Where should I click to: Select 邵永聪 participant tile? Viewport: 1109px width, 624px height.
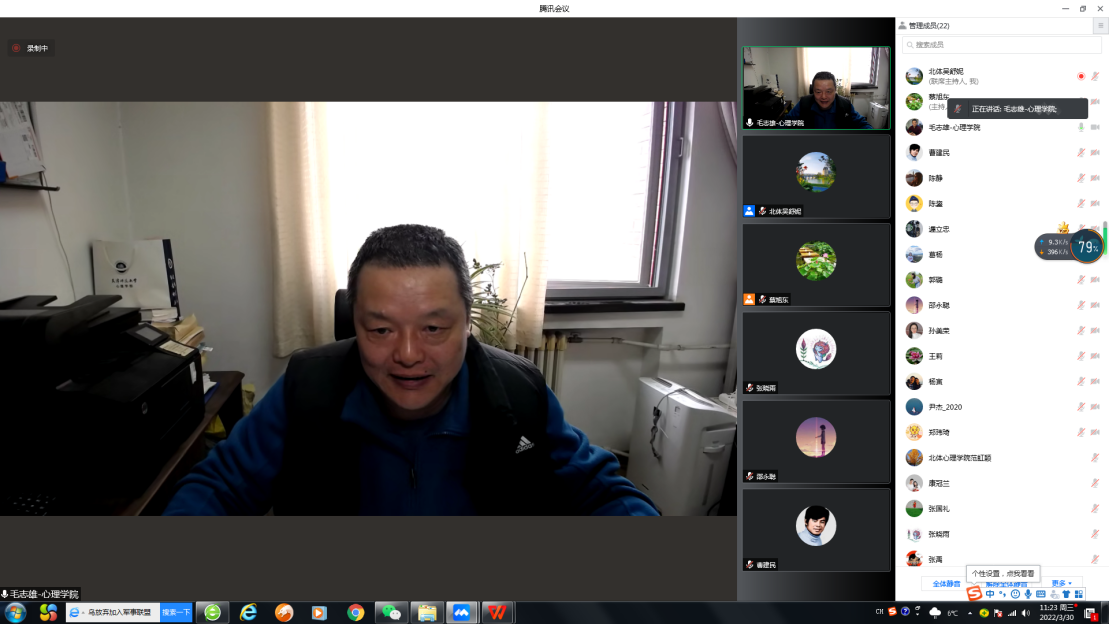[x=815, y=441]
